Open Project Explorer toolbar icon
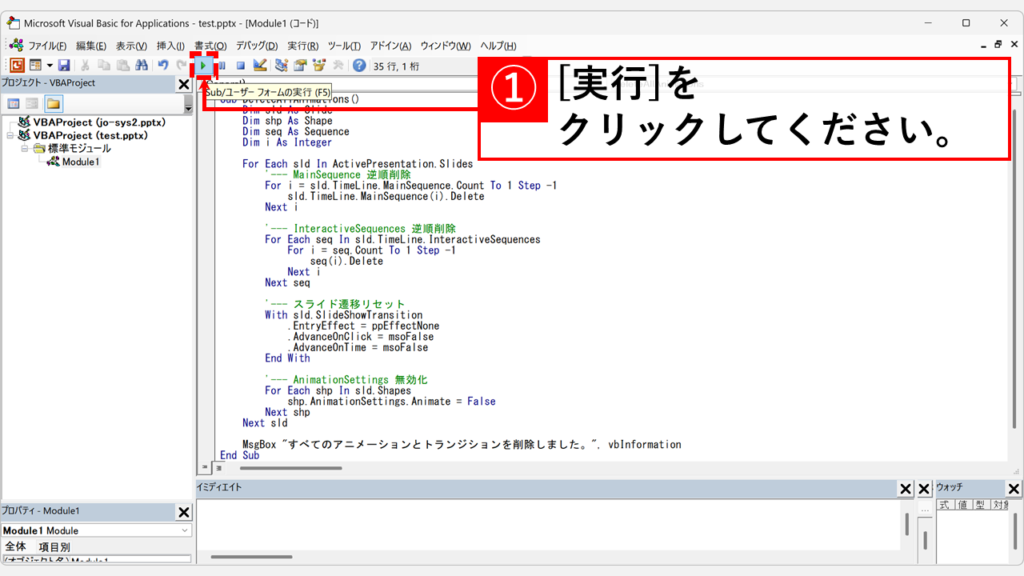1024x576 pixels. (281, 65)
